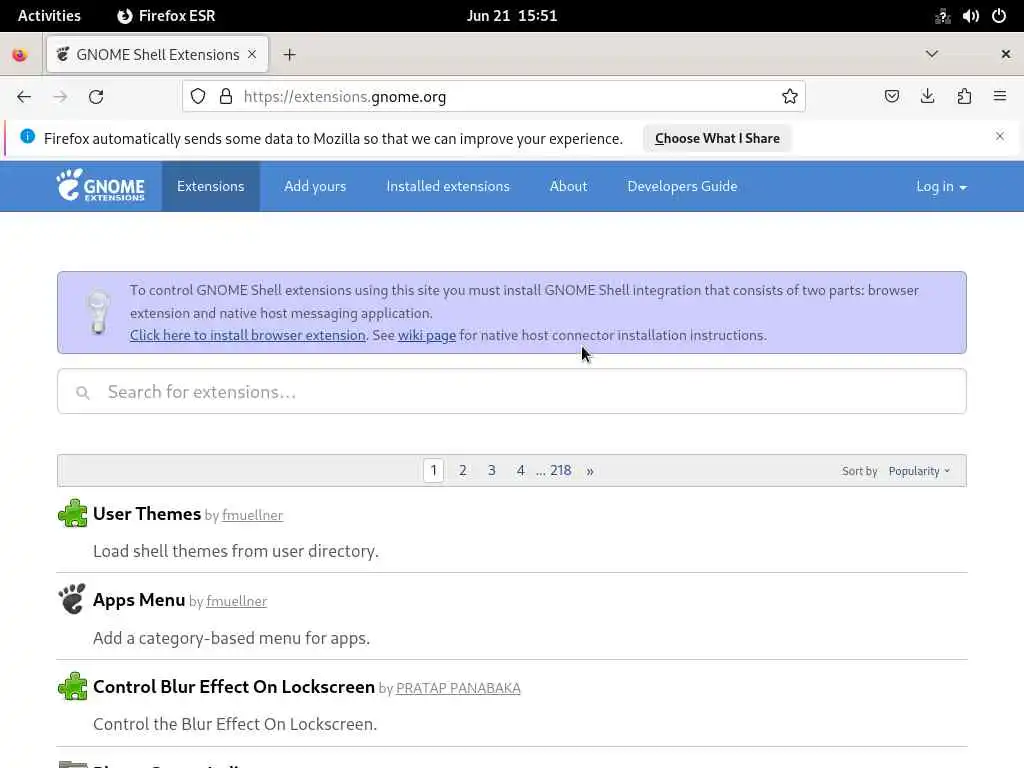1024x768 pixels.
Task: Open the clock Jun 21 15:51 calendar
Action: (512, 16)
